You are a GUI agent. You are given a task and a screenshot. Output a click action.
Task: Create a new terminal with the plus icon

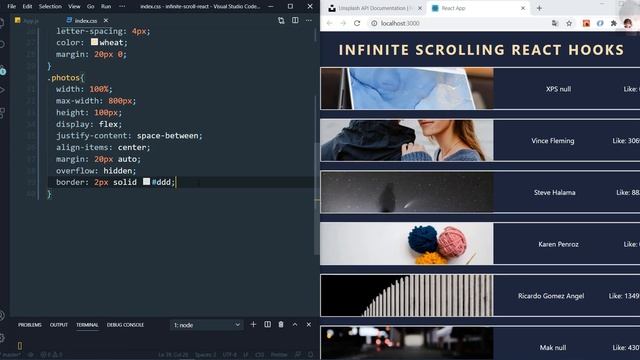point(253,324)
